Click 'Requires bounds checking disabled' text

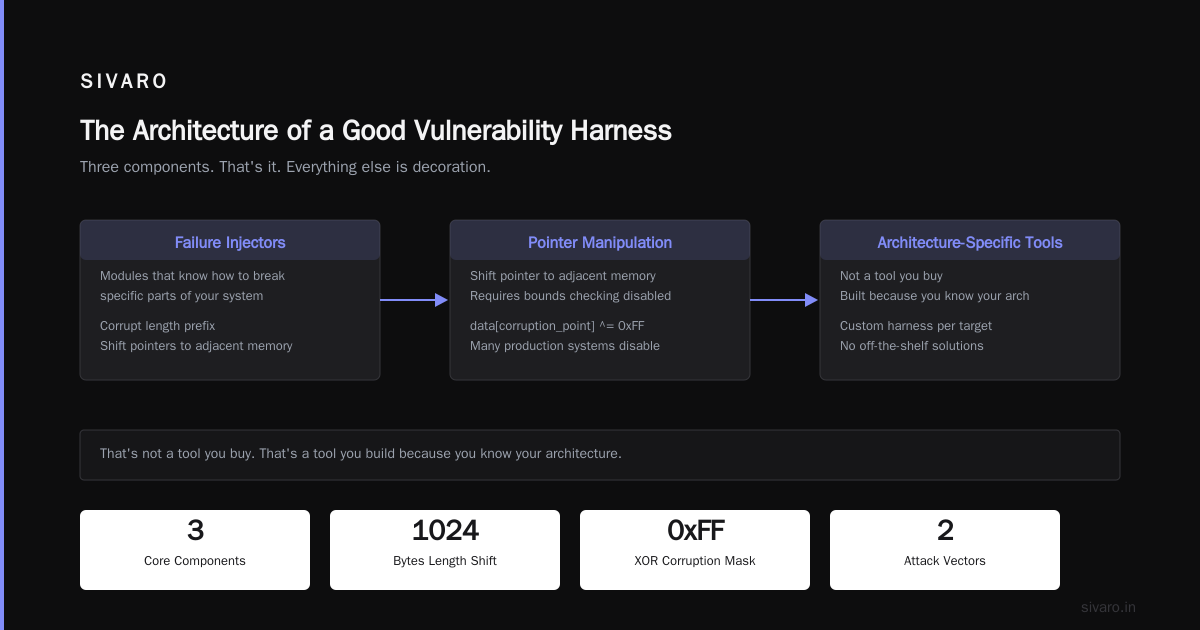570,296
